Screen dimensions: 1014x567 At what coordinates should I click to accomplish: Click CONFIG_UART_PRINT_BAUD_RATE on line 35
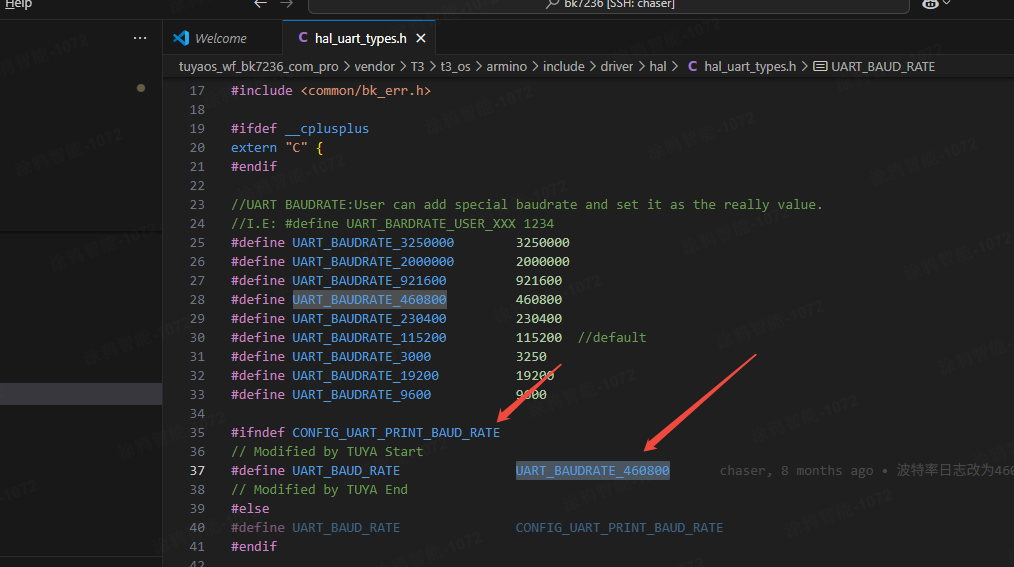[396, 433]
